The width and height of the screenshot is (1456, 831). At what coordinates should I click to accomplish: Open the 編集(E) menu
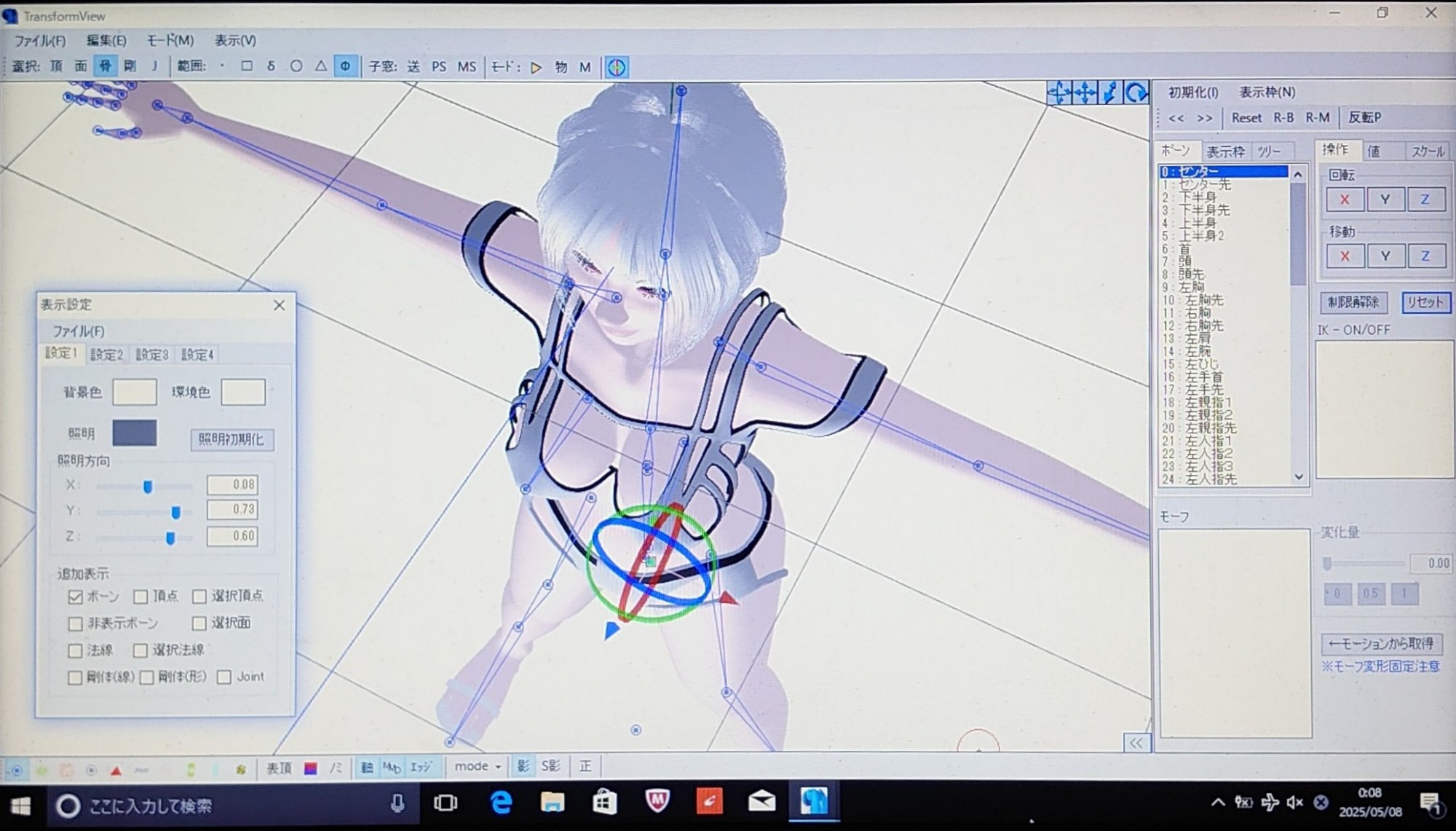point(106,41)
